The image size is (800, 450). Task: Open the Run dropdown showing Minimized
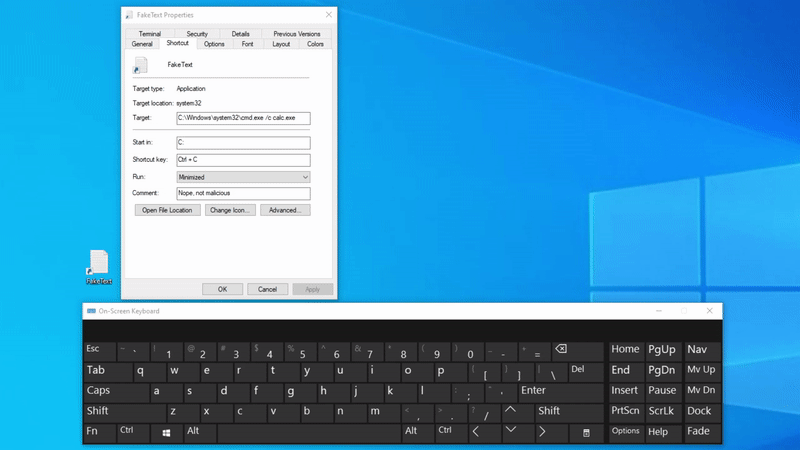[243, 177]
